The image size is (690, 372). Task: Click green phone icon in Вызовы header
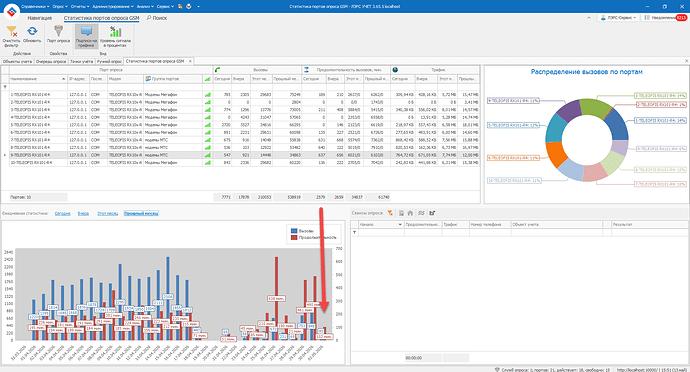217,70
